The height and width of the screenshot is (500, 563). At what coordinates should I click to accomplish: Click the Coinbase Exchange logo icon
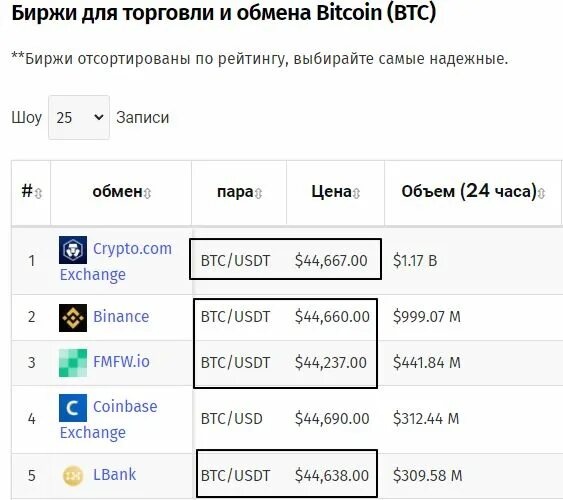73,408
